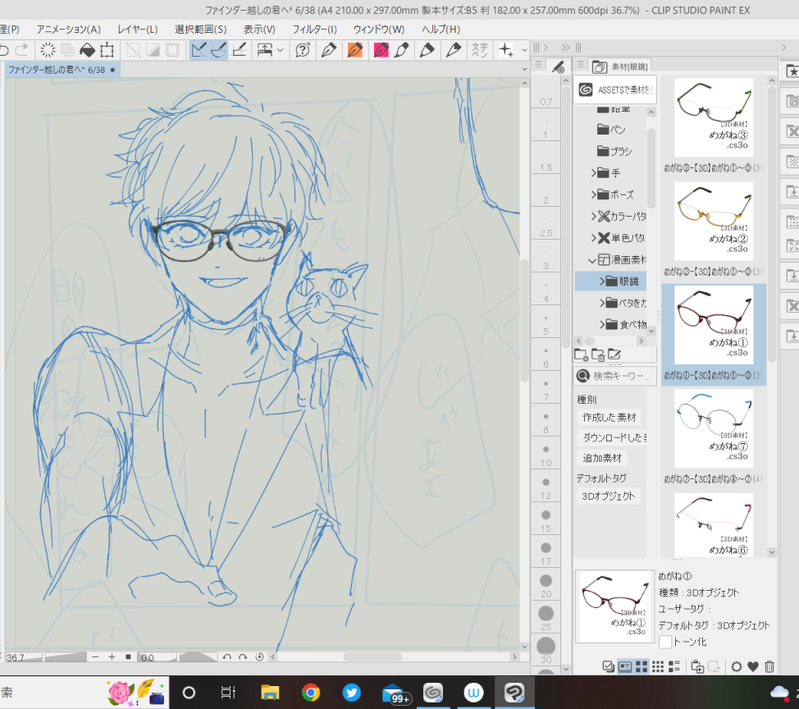Toggle multi-select checkbox icon in material palette
The image size is (799, 709).
608,666
